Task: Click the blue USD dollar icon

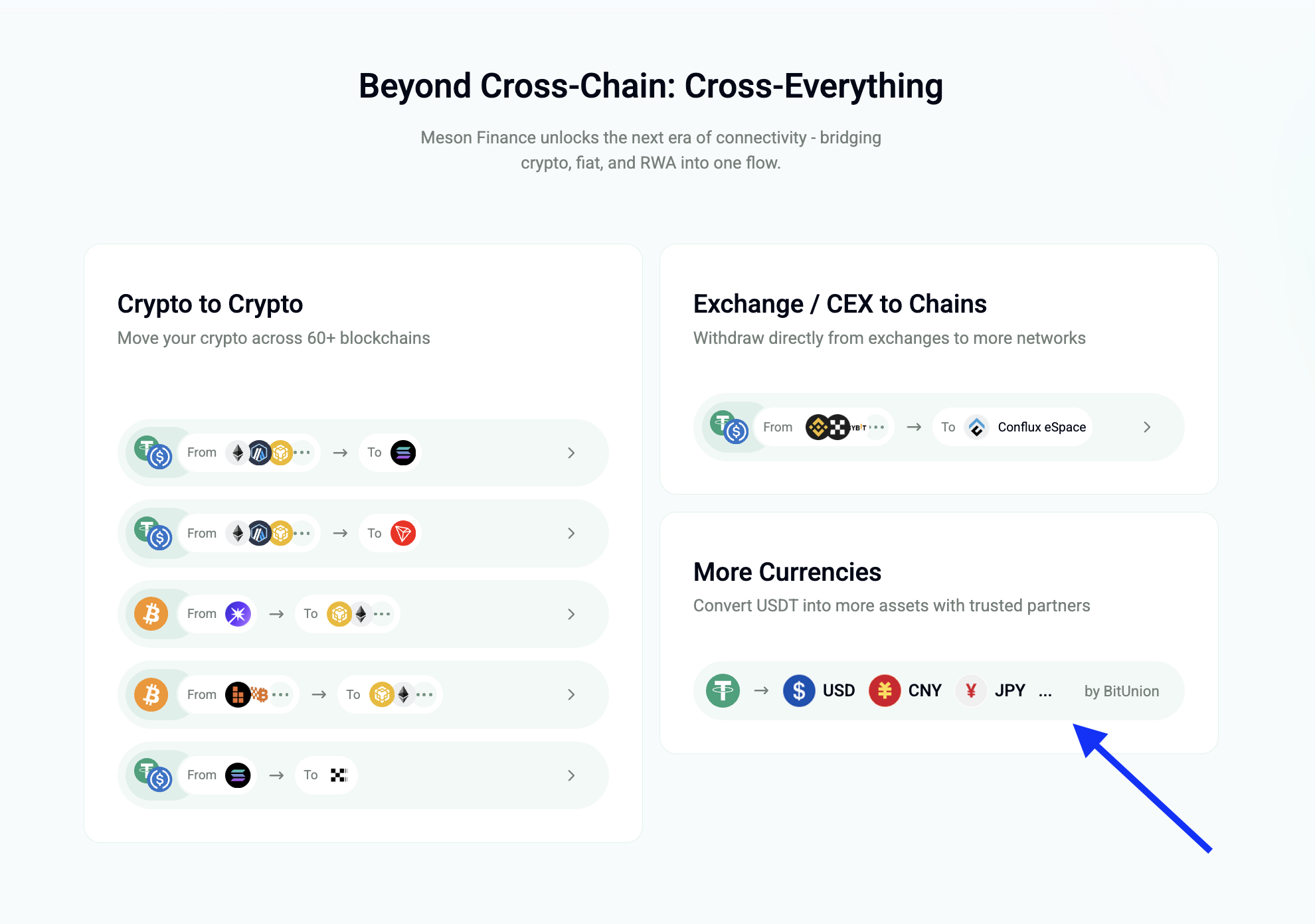Action: point(799,691)
